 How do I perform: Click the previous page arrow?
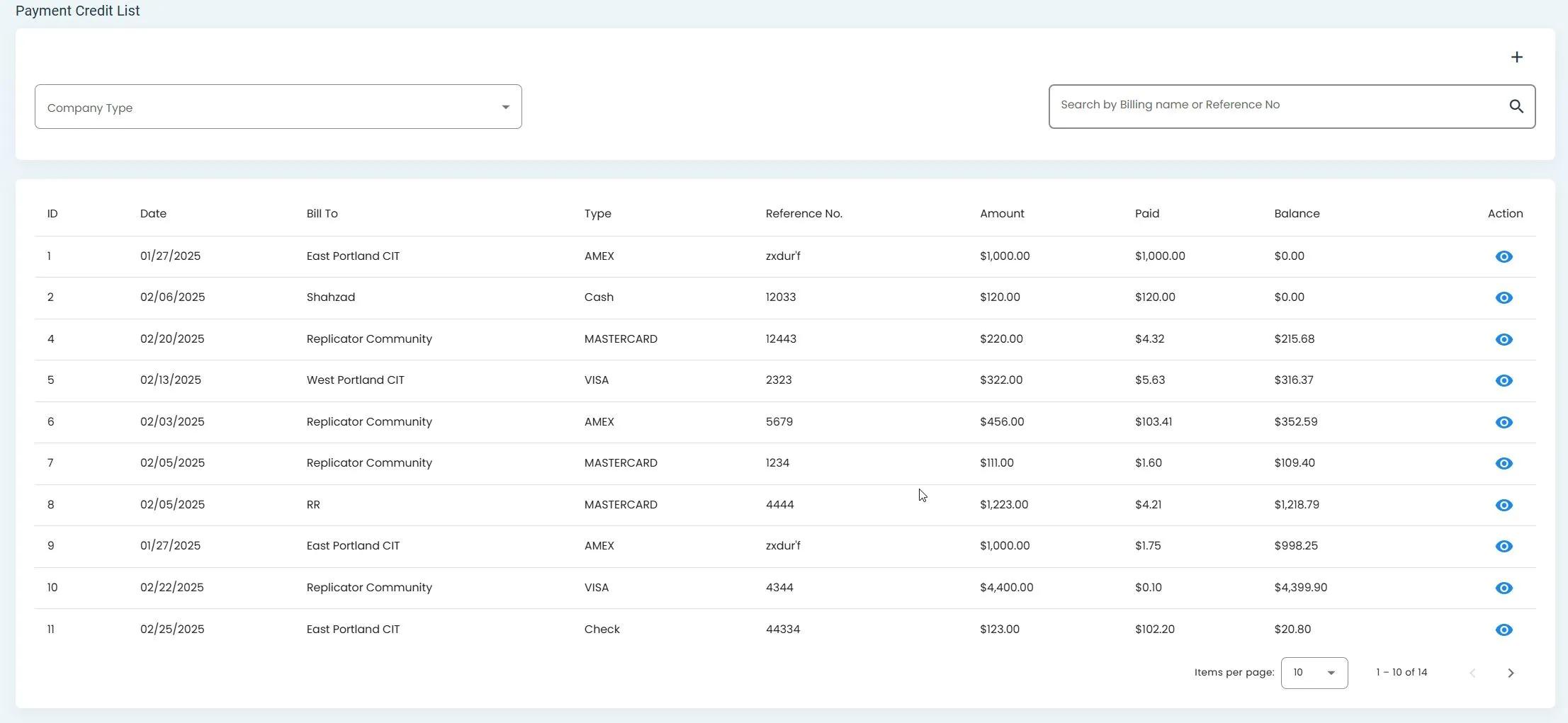click(x=1472, y=673)
